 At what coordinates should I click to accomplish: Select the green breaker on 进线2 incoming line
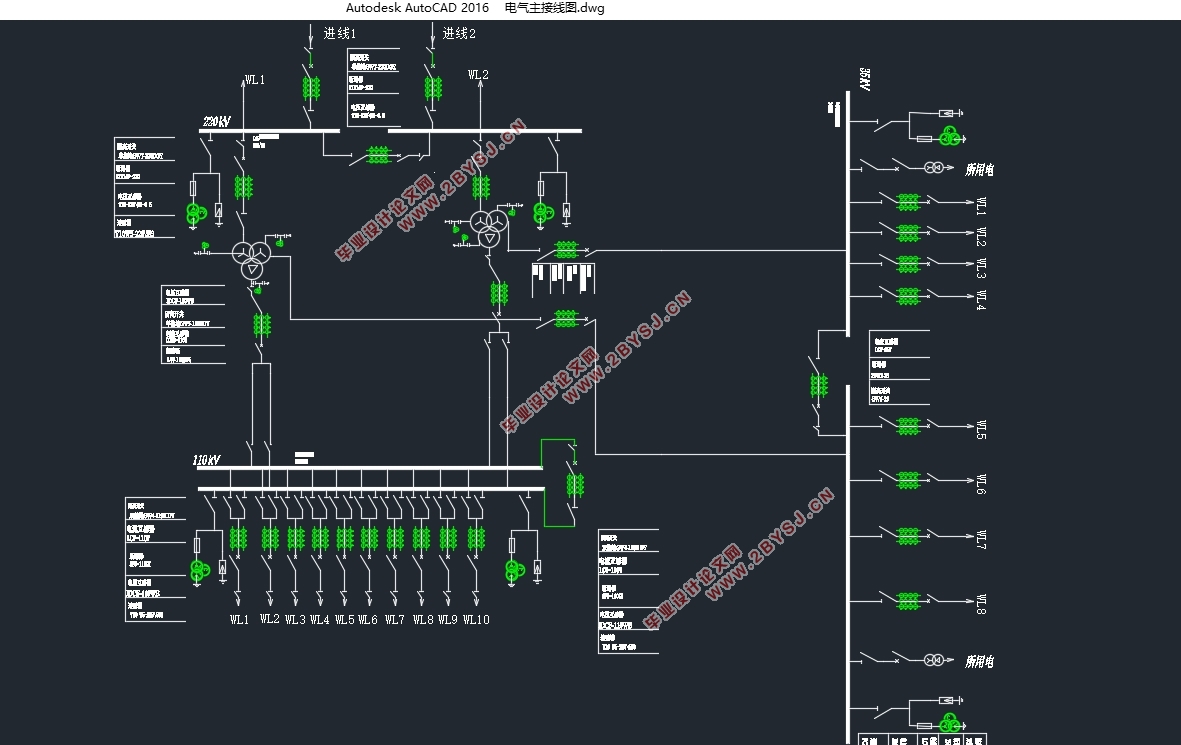point(433,88)
